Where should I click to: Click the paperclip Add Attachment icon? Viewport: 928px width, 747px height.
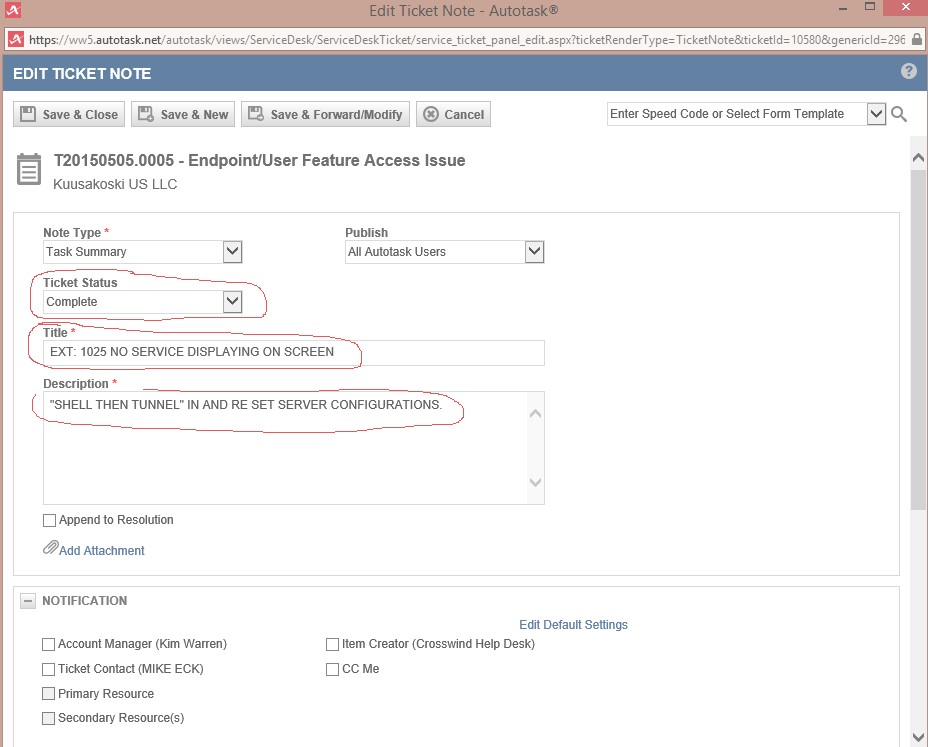click(x=50, y=549)
